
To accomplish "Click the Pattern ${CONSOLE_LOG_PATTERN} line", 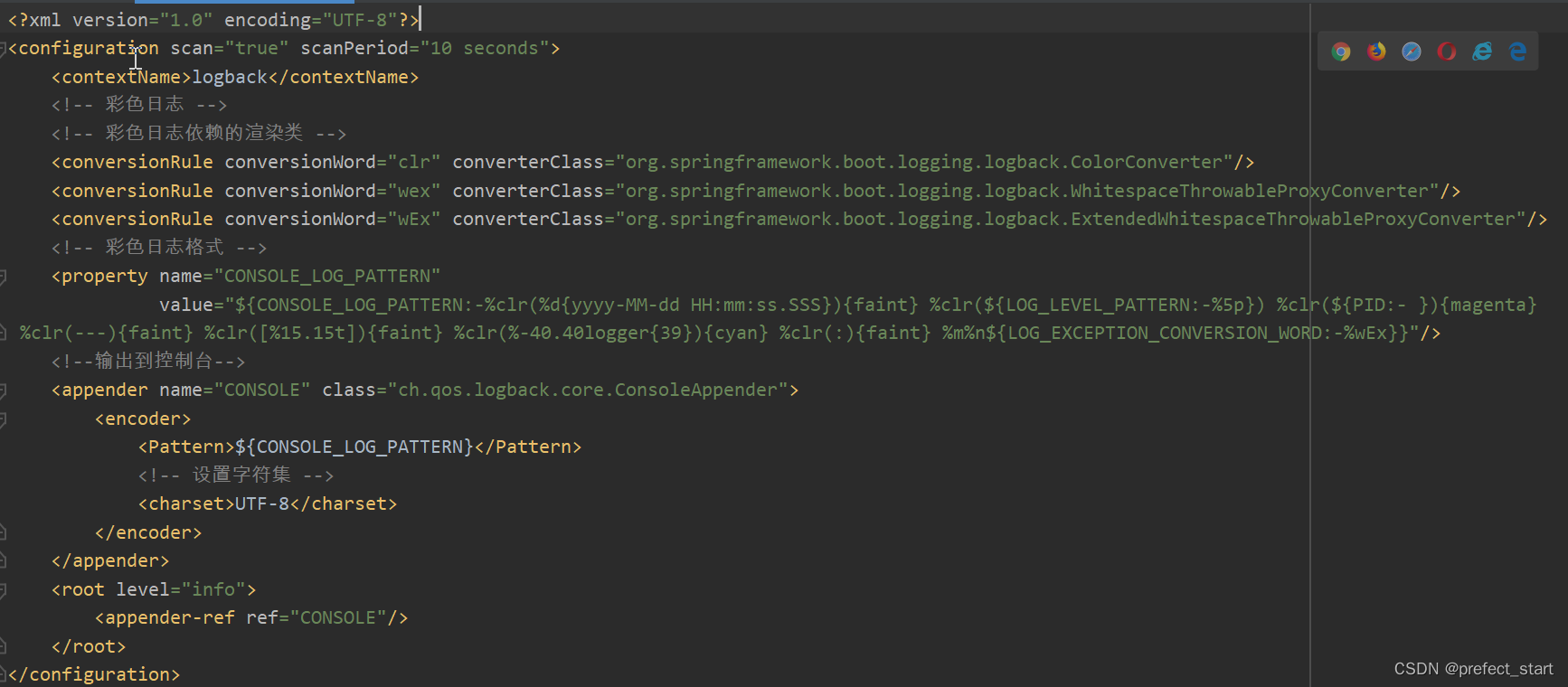I will (x=360, y=447).
